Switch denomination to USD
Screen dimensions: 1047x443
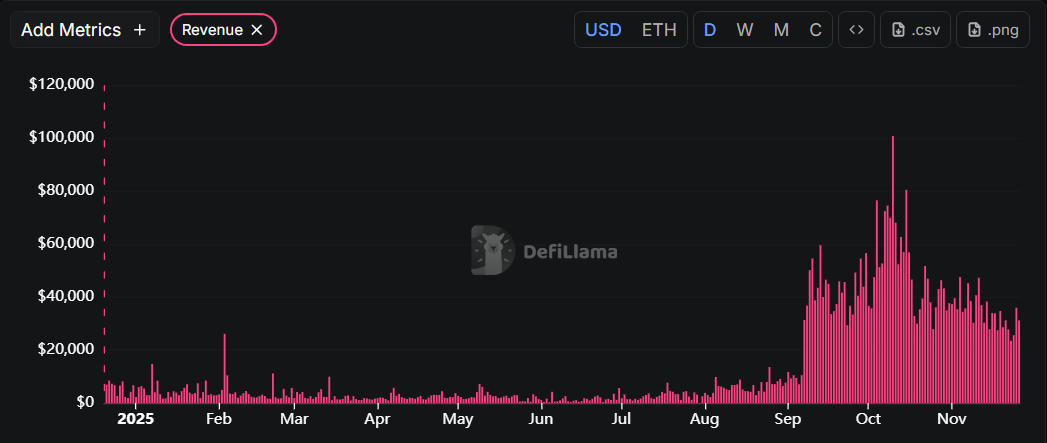pyautogui.click(x=603, y=30)
